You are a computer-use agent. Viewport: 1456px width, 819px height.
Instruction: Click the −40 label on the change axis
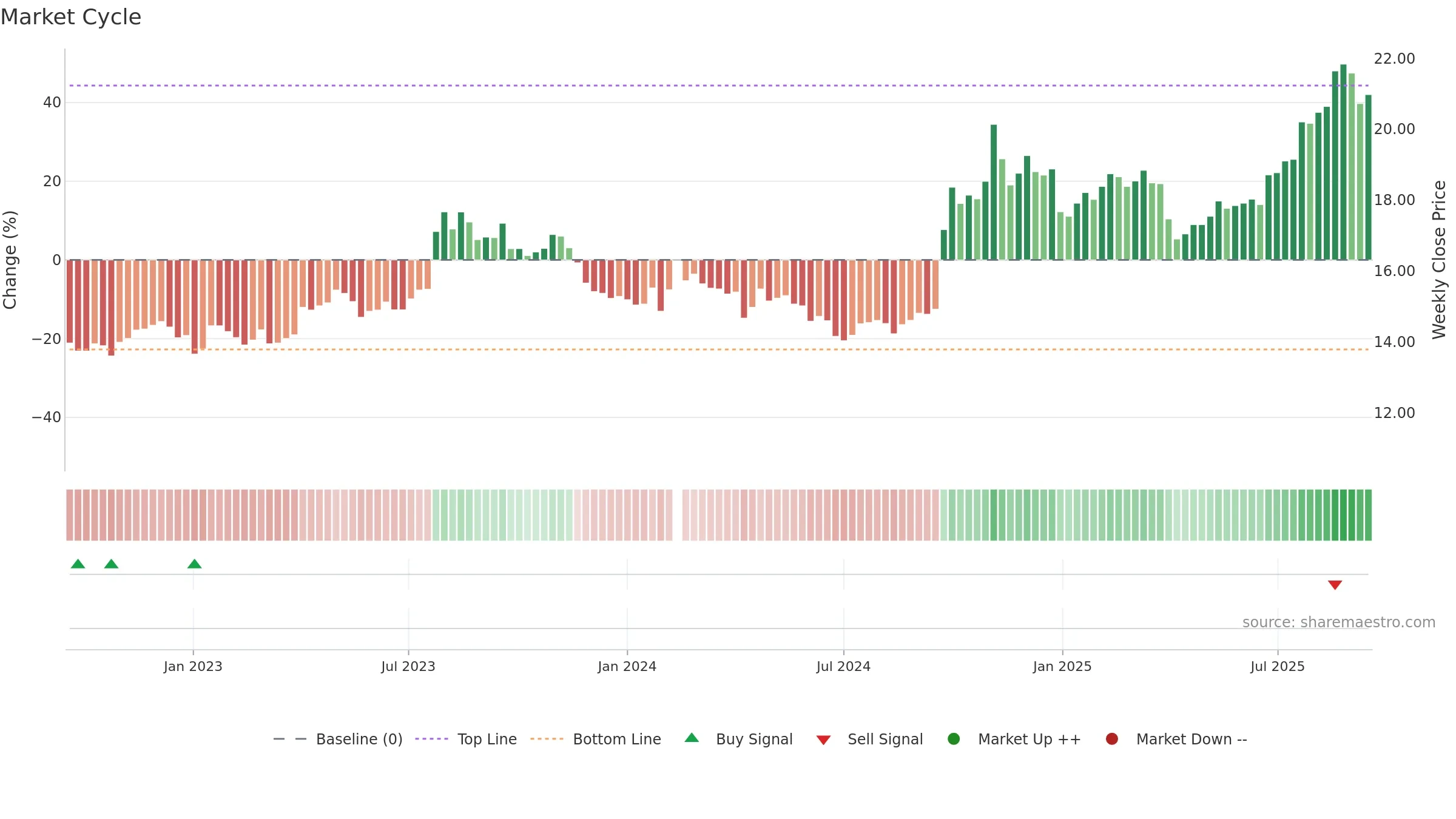(x=47, y=417)
